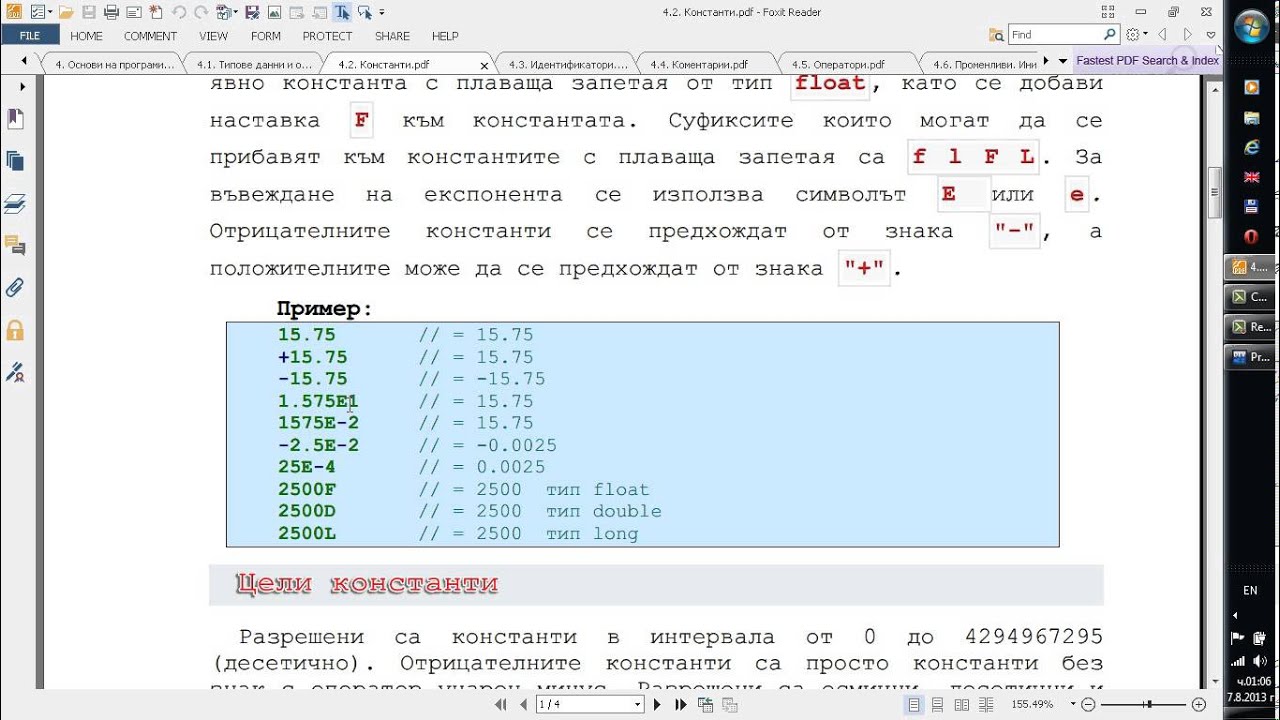Open the HOME ribbon tab
The height and width of the screenshot is (720, 1280).
point(86,36)
